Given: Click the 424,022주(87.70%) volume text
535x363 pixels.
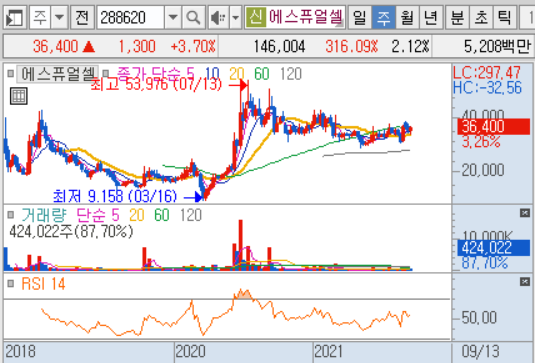Looking at the screenshot, I should 71,232.
